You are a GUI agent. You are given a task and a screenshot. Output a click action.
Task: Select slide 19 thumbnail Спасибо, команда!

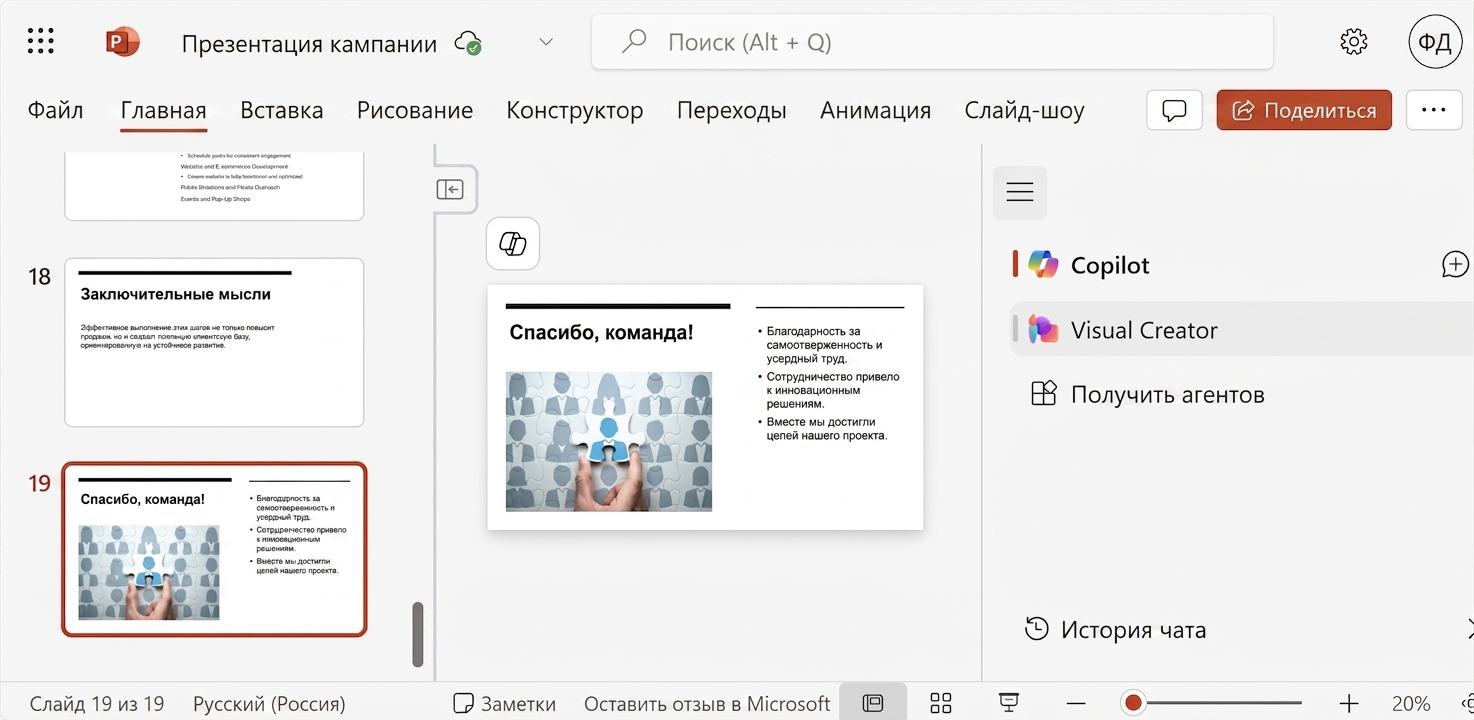point(214,549)
